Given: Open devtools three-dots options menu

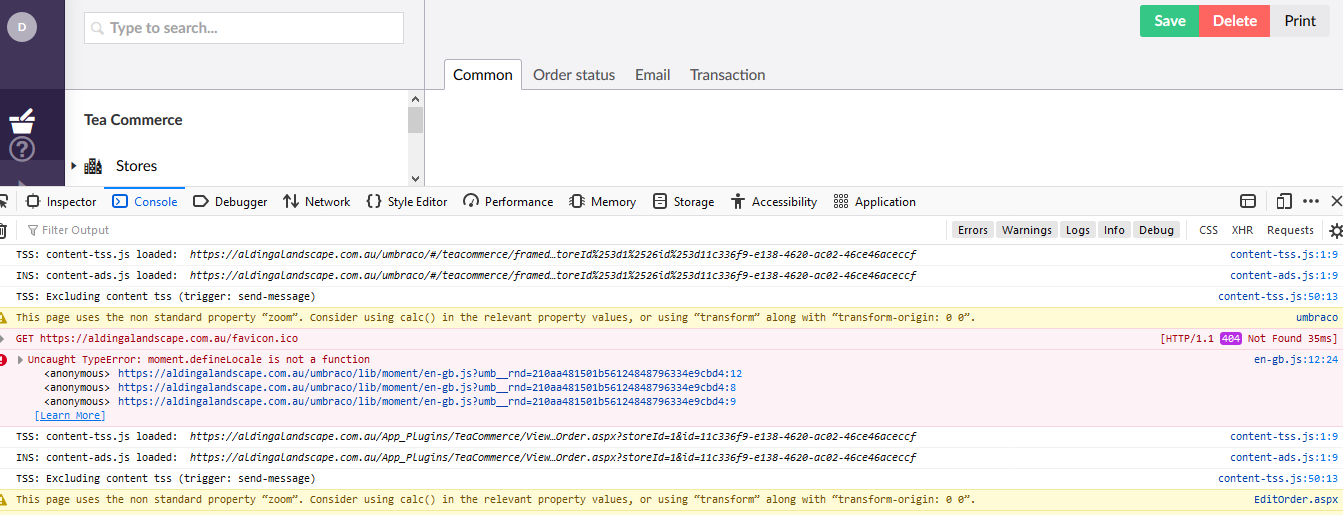Looking at the screenshot, I should point(1310,201).
